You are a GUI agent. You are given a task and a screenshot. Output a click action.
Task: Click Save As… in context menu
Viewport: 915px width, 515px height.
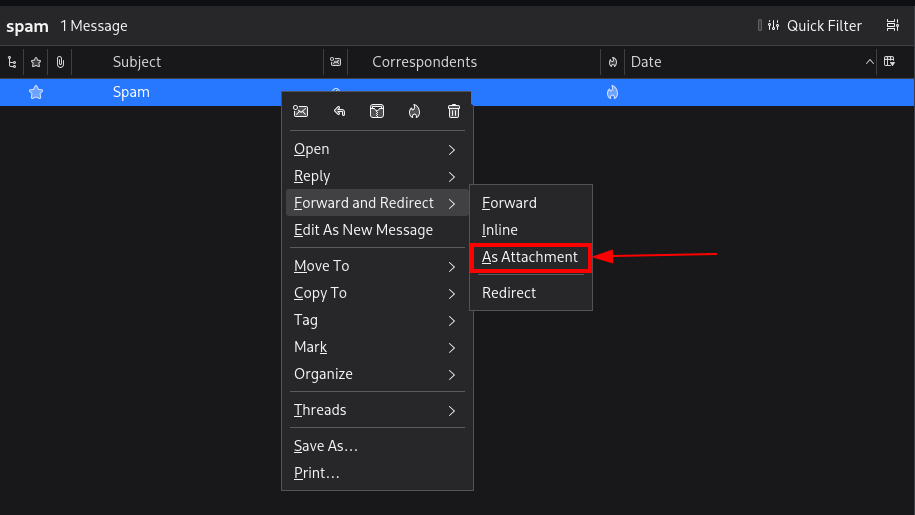326,446
